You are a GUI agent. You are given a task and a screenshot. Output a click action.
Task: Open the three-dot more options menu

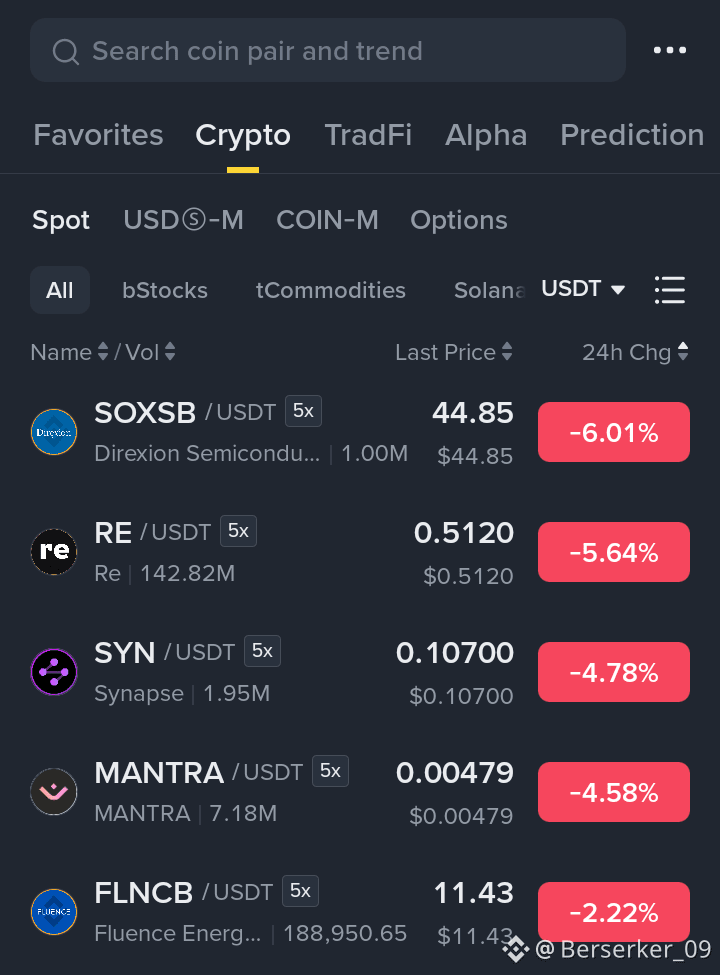click(x=670, y=50)
